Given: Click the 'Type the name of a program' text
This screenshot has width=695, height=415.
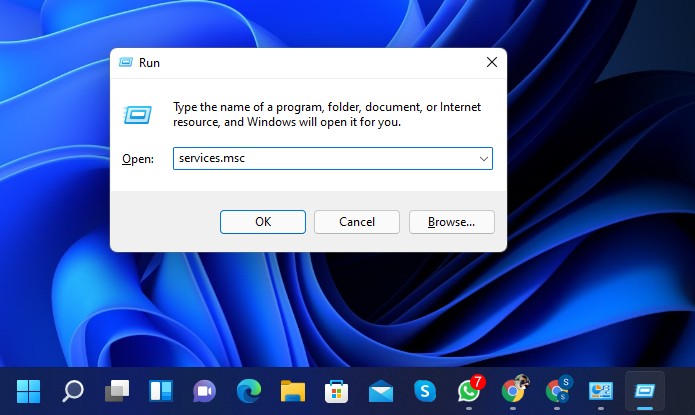Looking at the screenshot, I should [x=327, y=114].
